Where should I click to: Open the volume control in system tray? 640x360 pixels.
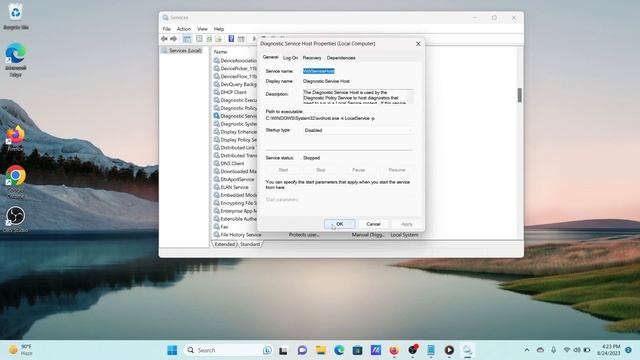(x=577, y=350)
